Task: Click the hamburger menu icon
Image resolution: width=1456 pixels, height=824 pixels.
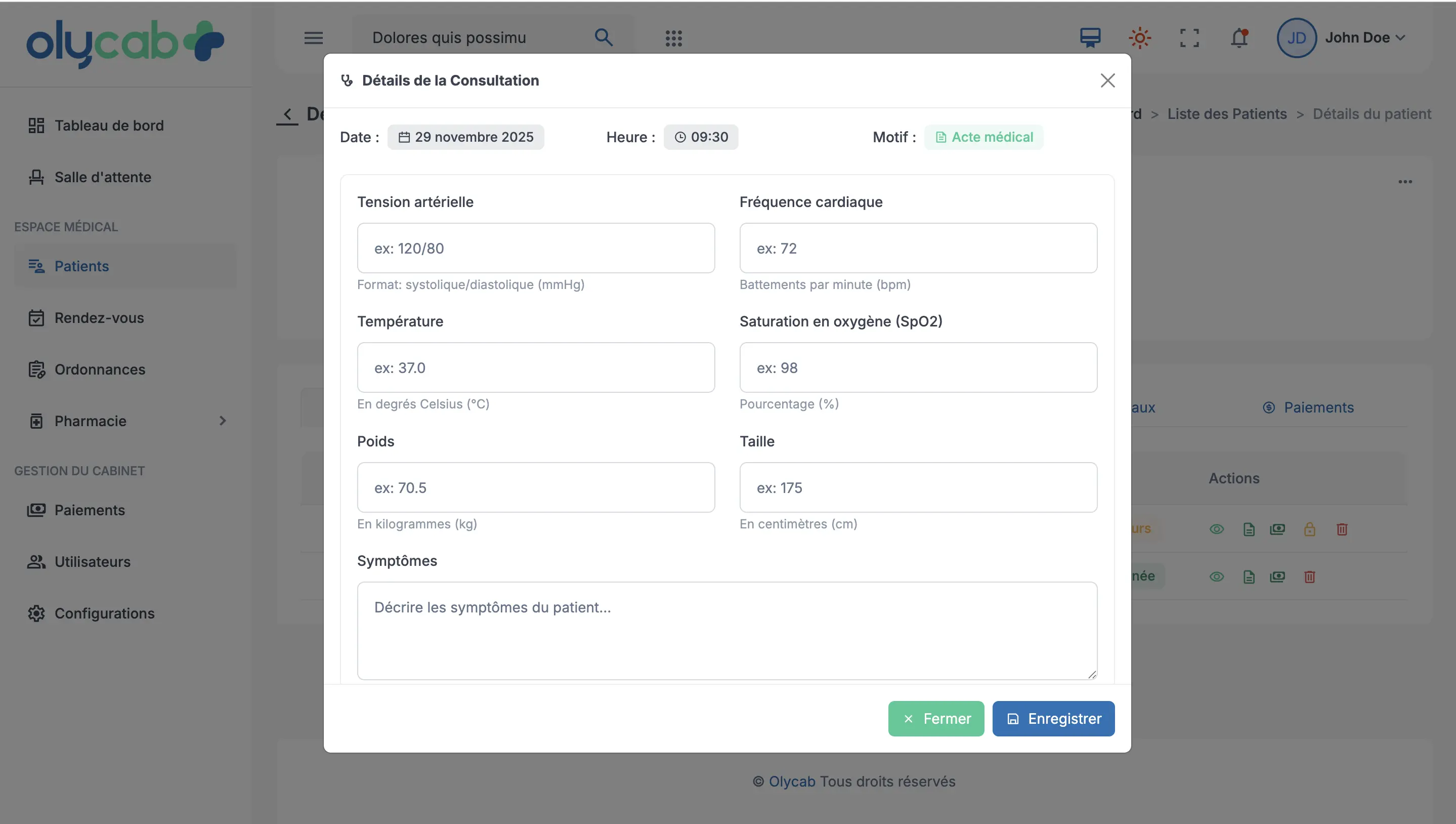Action: [313, 38]
